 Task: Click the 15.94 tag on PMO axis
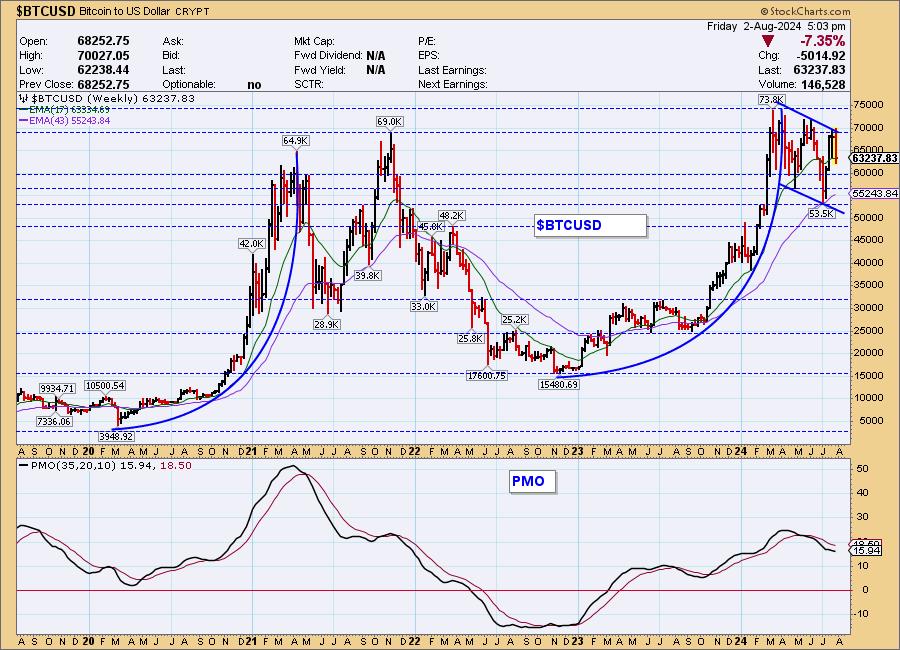[x=867, y=551]
